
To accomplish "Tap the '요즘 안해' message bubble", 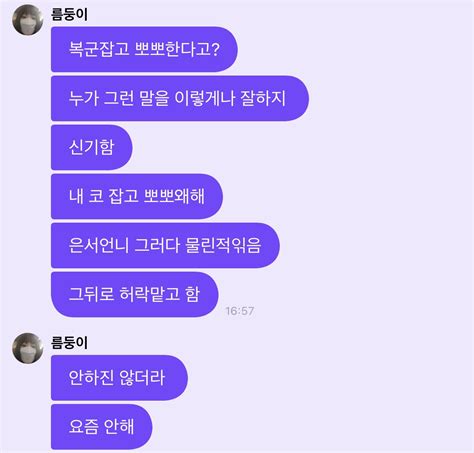I will click(101, 427).
